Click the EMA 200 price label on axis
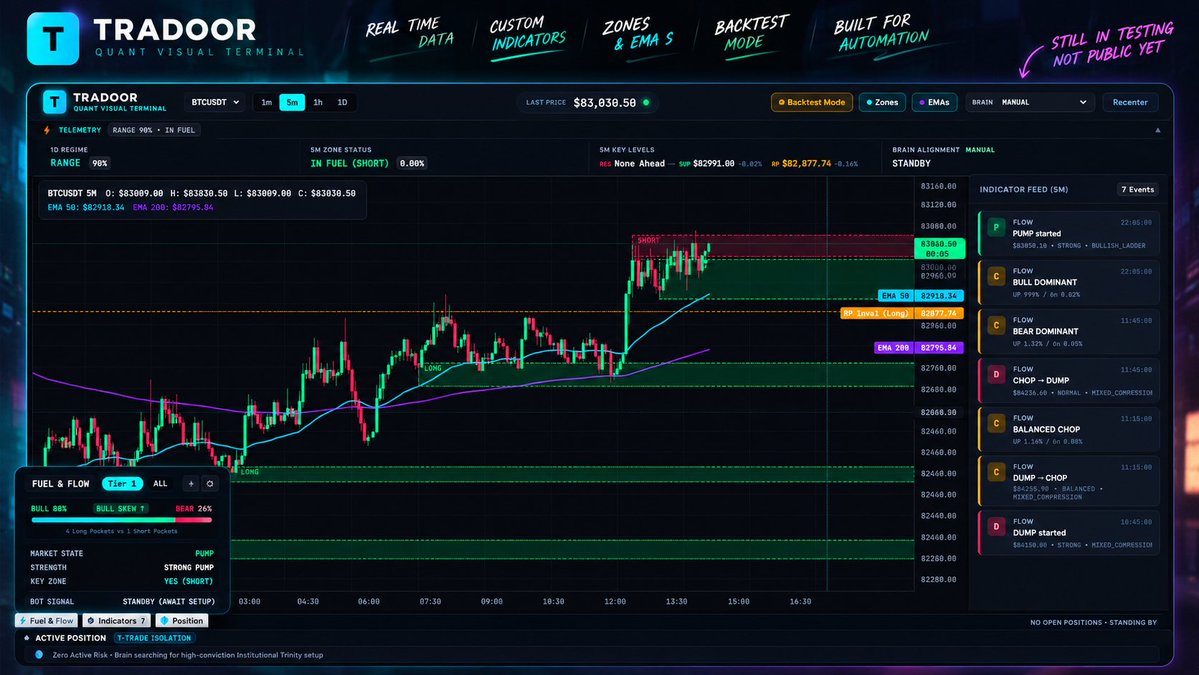The width and height of the screenshot is (1199, 675). (918, 348)
